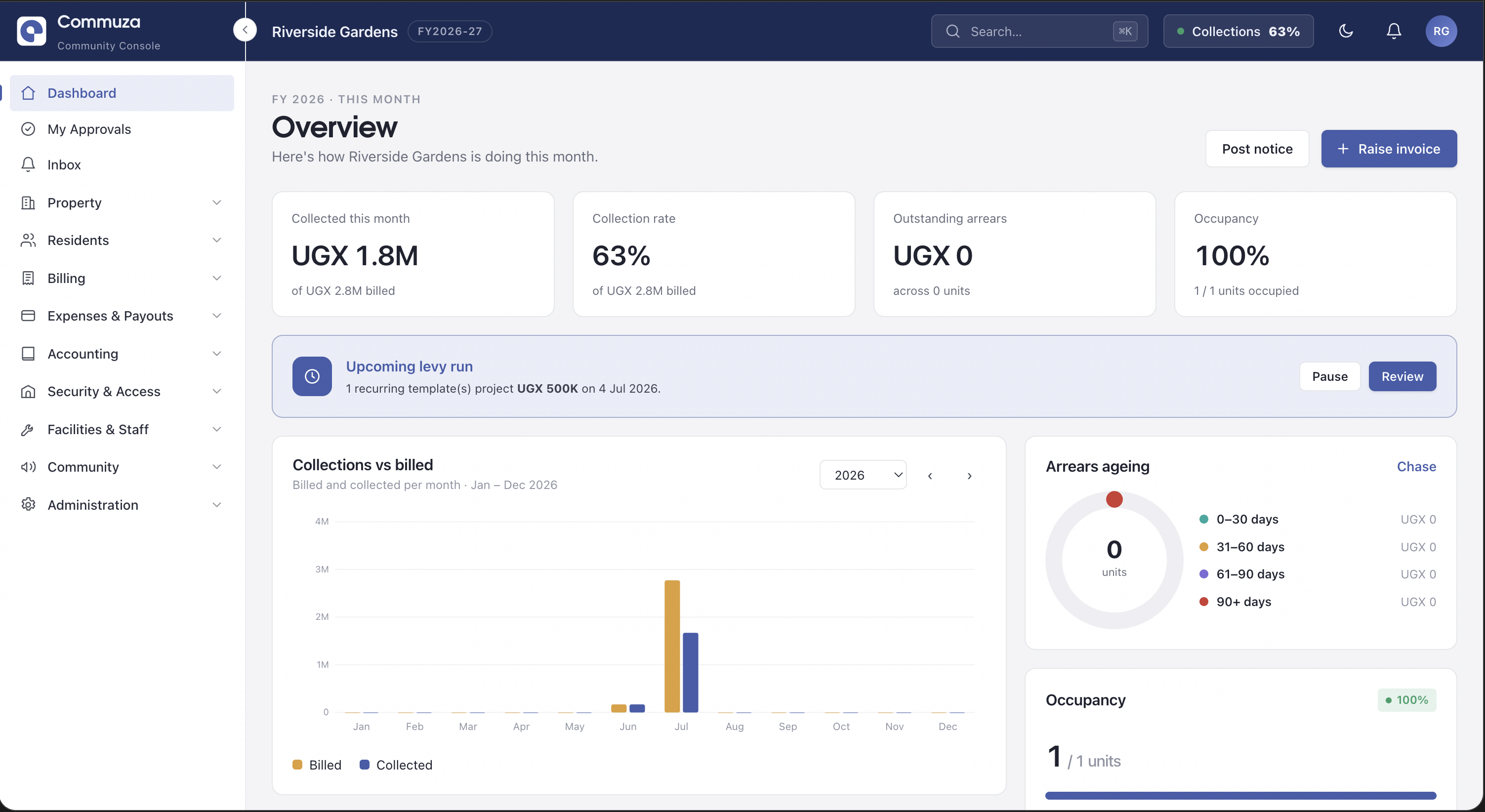Pause the upcoming levy run

(x=1330, y=376)
